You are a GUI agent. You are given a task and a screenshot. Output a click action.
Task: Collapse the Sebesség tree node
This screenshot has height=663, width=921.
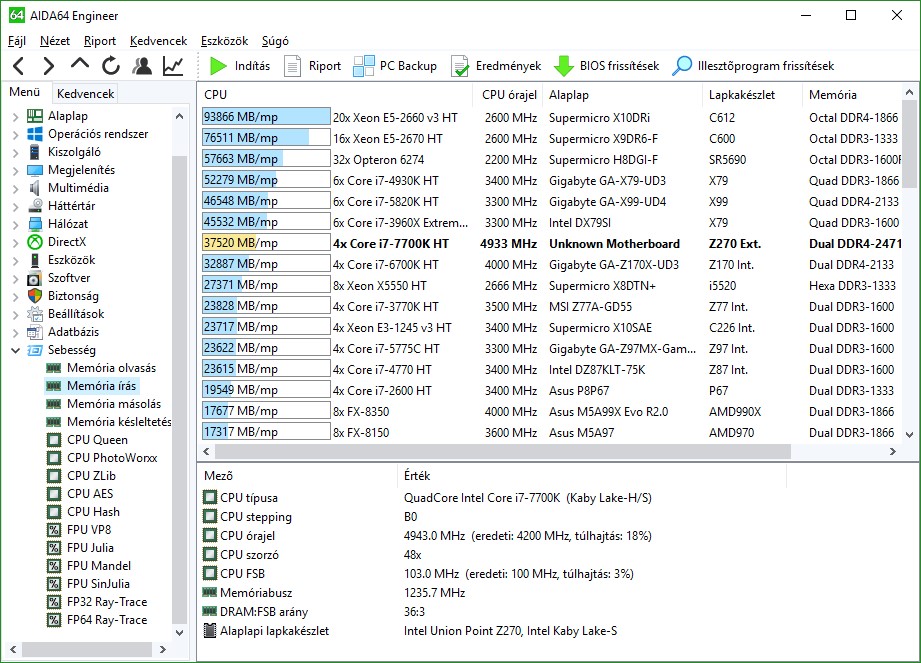pos(15,350)
